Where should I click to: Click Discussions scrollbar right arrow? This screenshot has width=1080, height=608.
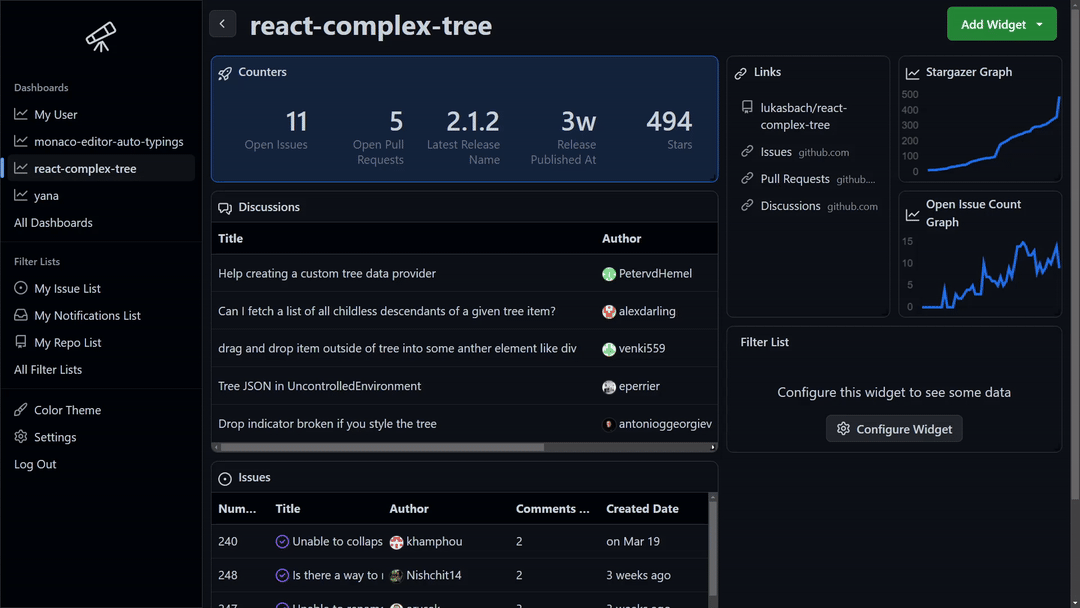713,447
